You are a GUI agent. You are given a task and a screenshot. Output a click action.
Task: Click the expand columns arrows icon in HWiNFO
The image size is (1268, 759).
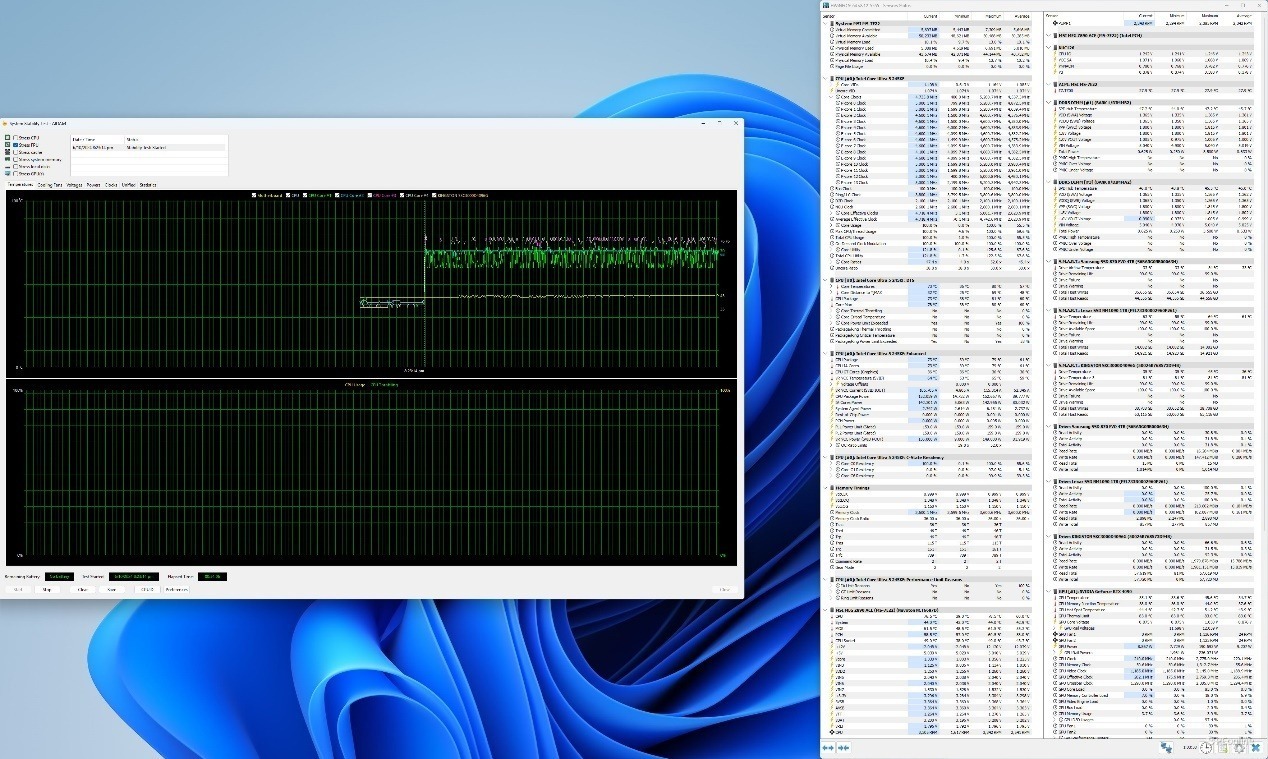pos(828,747)
